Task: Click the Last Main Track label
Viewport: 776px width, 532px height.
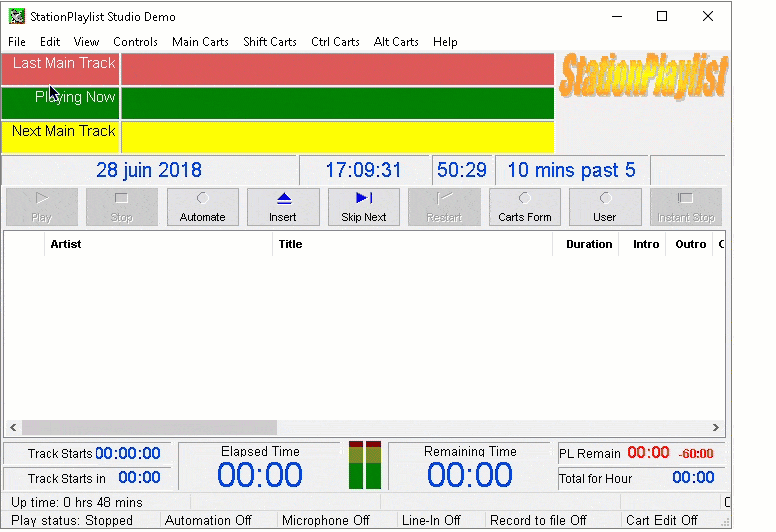Action: coord(61,69)
